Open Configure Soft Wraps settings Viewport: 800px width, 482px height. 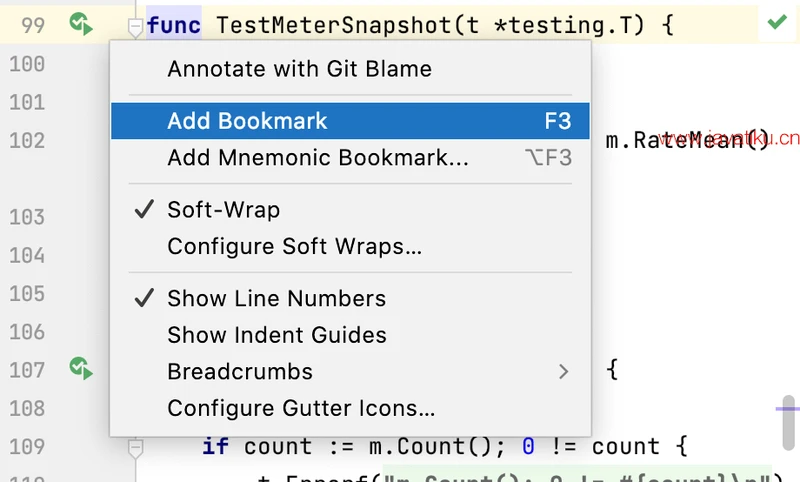click(x=294, y=246)
